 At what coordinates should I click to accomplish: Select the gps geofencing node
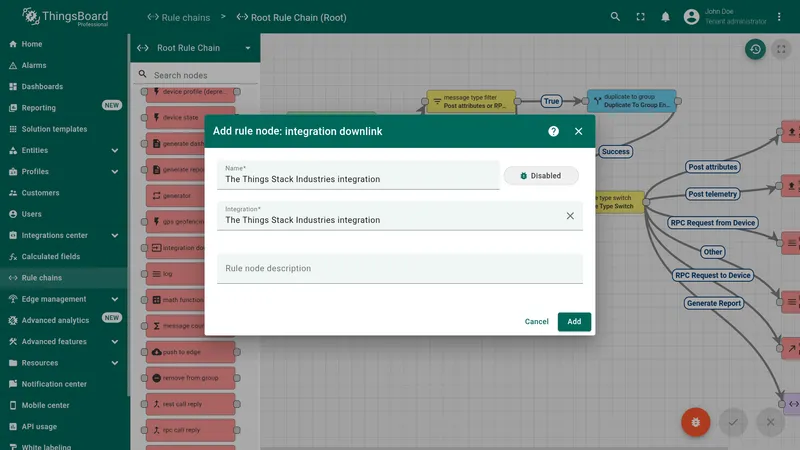tap(176, 221)
